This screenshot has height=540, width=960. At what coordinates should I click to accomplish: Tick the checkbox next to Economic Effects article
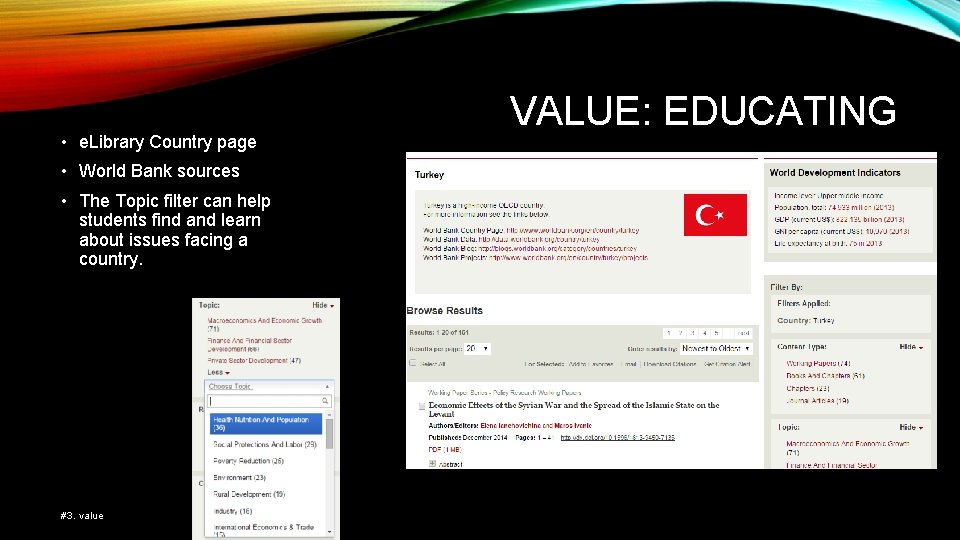pyautogui.click(x=422, y=406)
